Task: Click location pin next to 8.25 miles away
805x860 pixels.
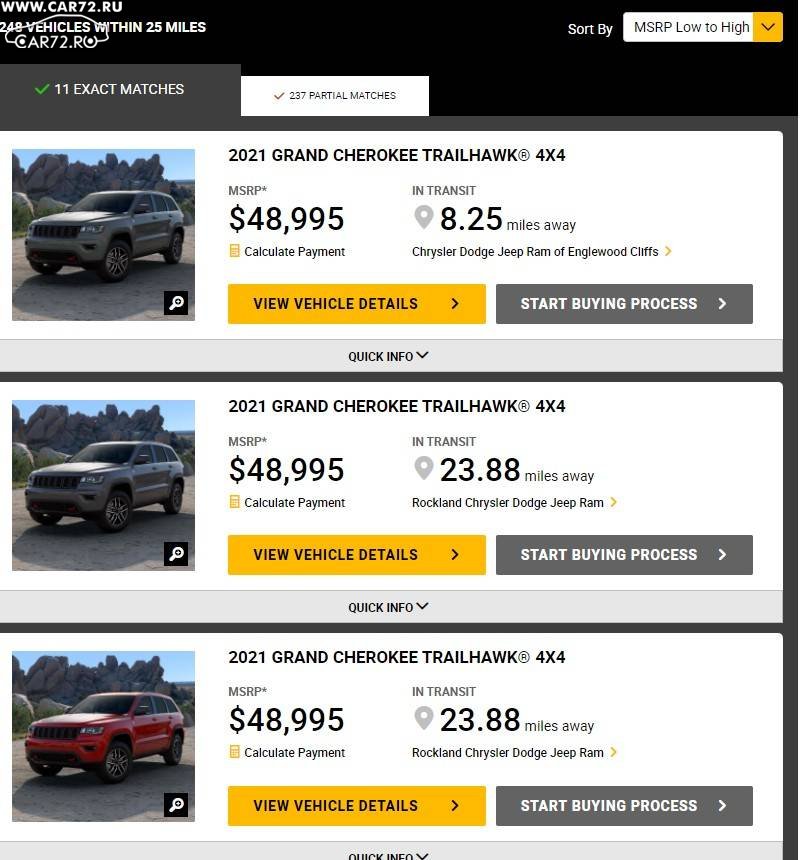Action: pos(423,218)
